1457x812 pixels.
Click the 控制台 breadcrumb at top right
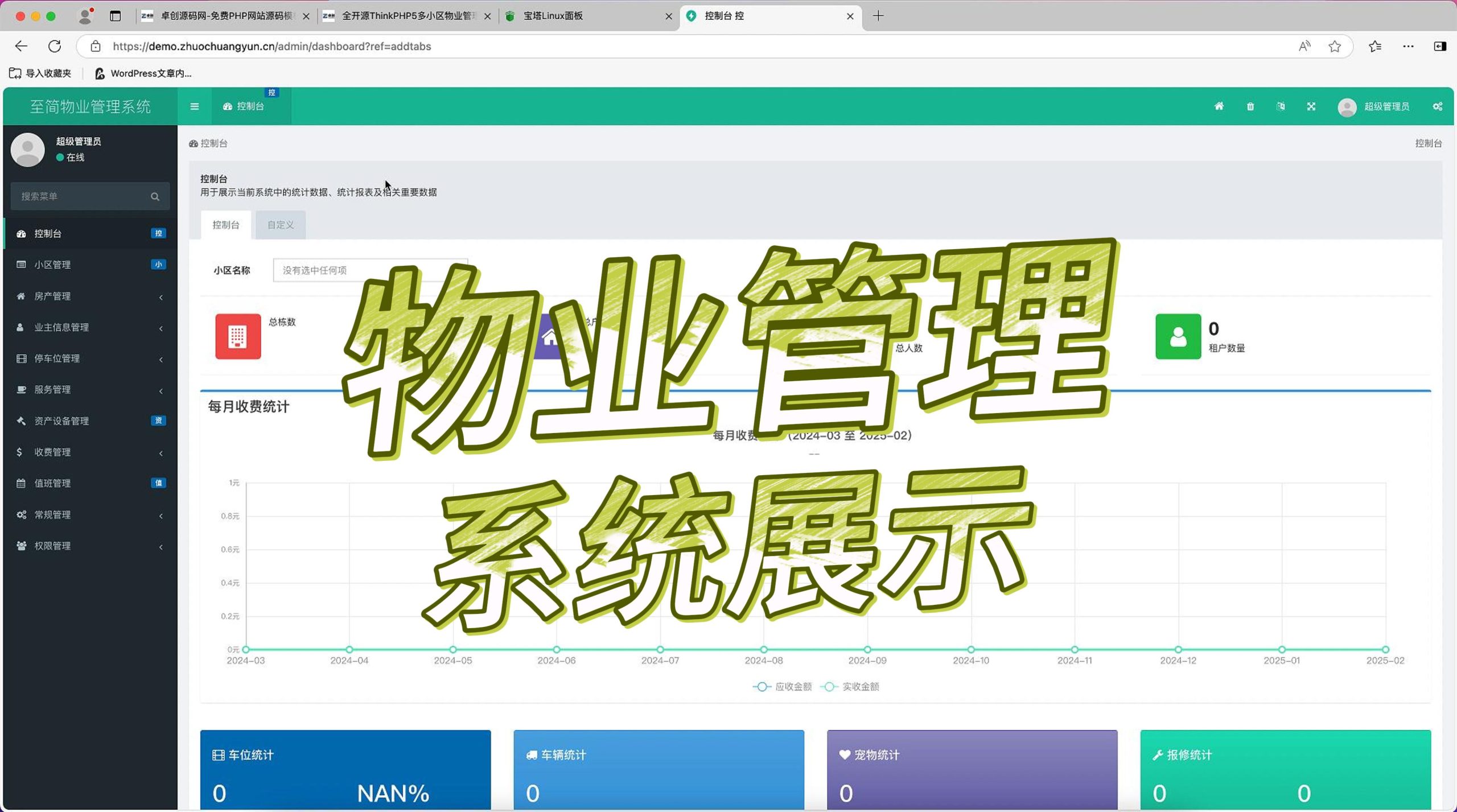(1429, 143)
